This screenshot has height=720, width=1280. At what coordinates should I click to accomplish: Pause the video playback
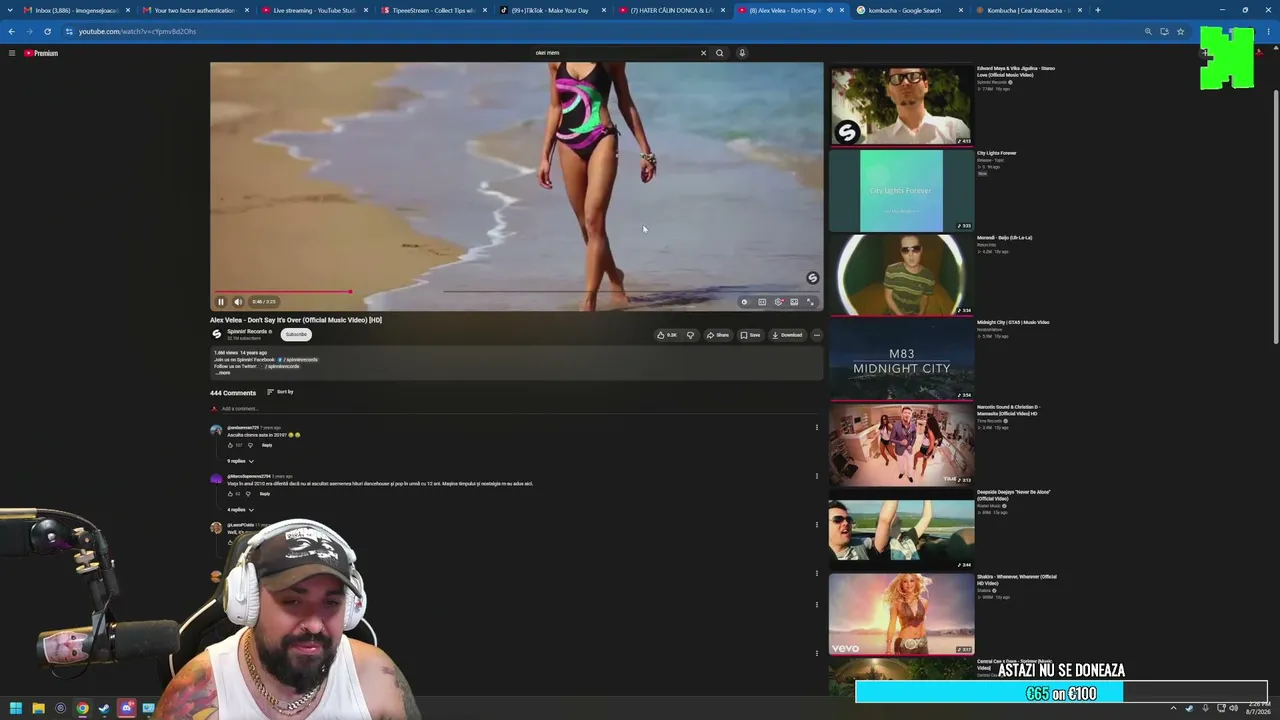pos(221,301)
